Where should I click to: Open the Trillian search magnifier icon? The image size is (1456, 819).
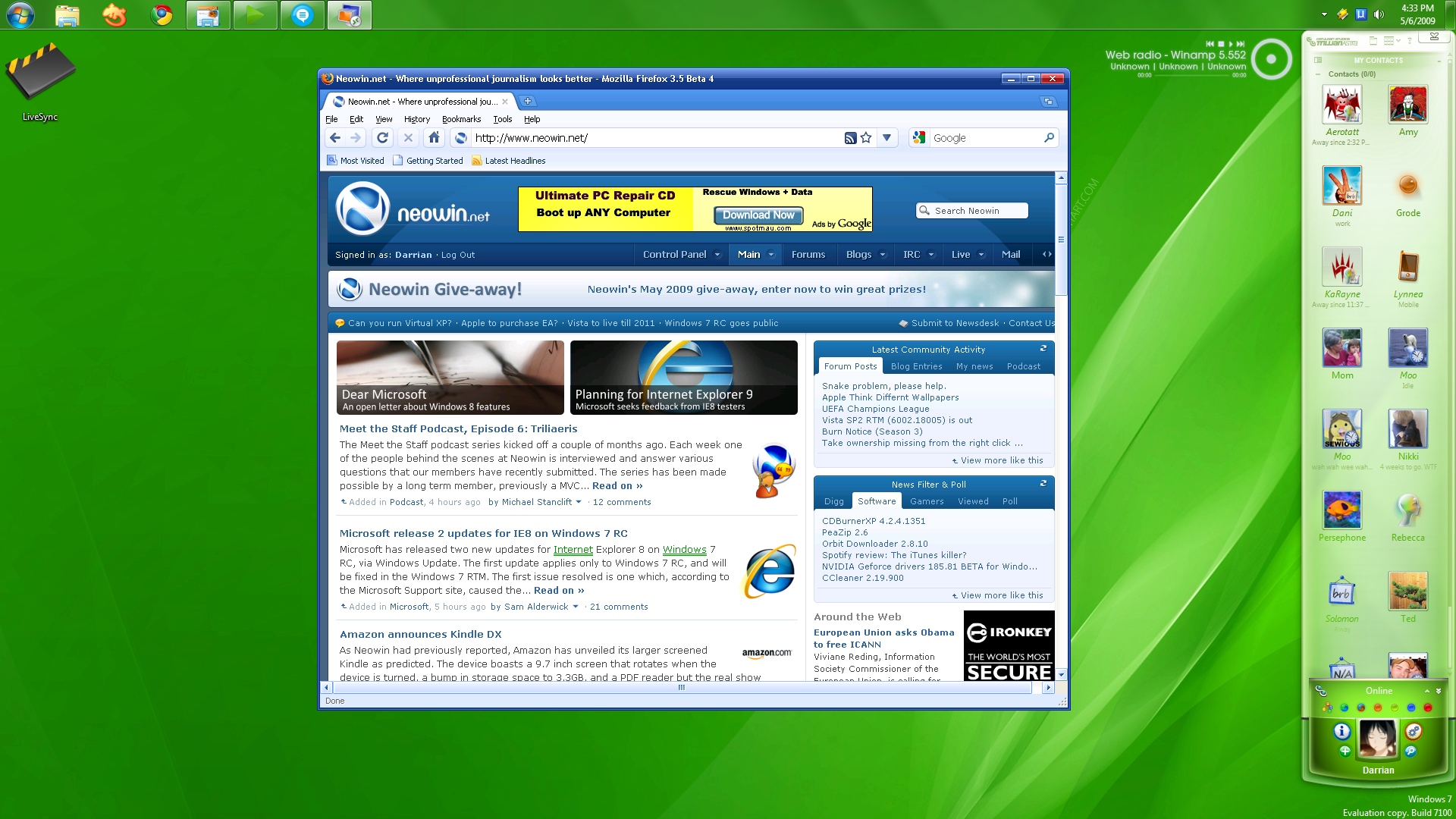[1410, 751]
